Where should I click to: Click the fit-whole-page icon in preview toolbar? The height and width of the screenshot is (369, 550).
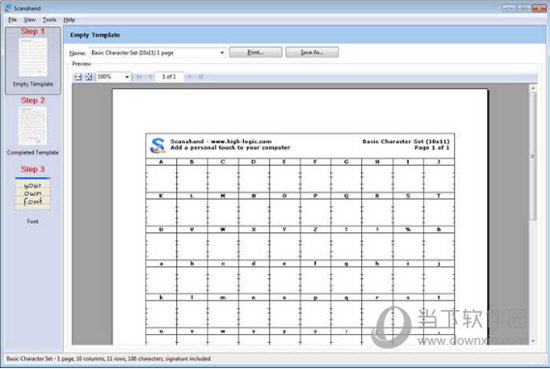pyautogui.click(x=88, y=77)
